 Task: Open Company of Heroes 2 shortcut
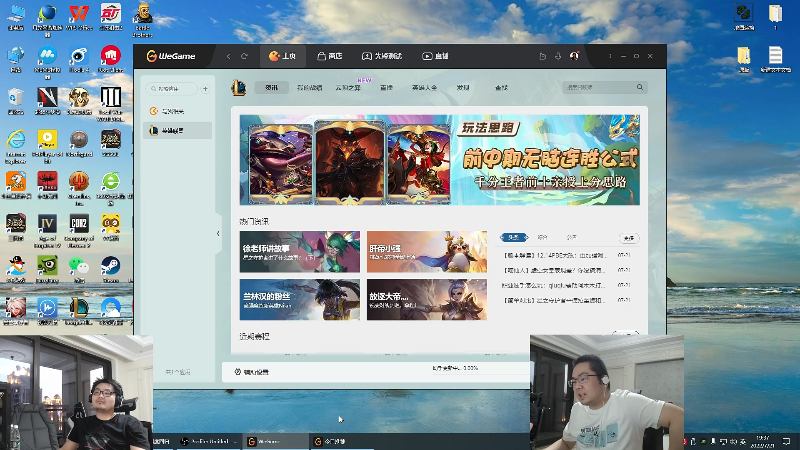pos(79,231)
